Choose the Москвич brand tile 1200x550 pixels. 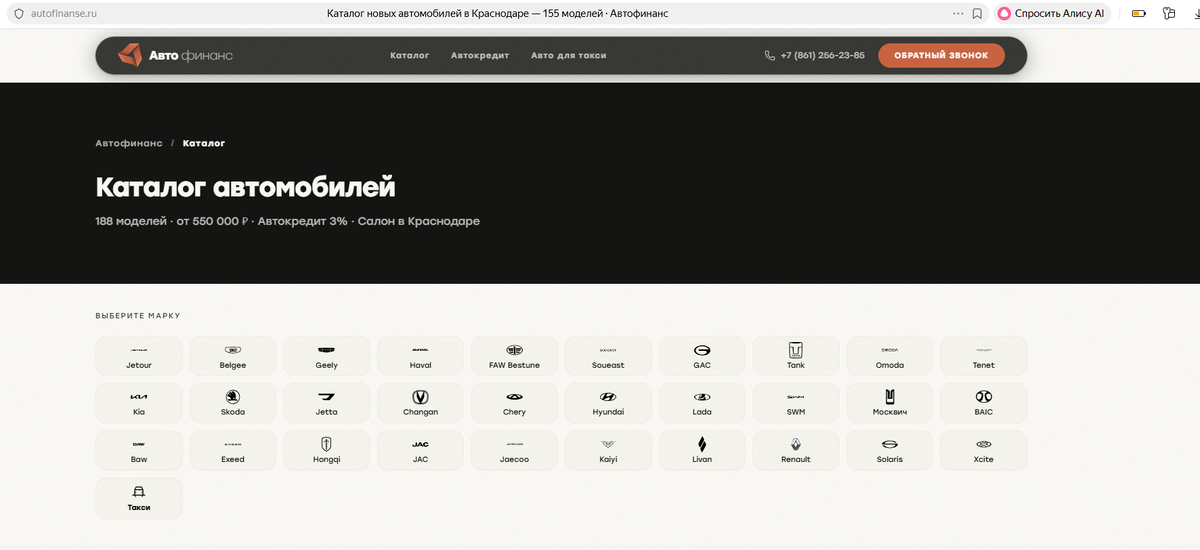tap(890, 403)
